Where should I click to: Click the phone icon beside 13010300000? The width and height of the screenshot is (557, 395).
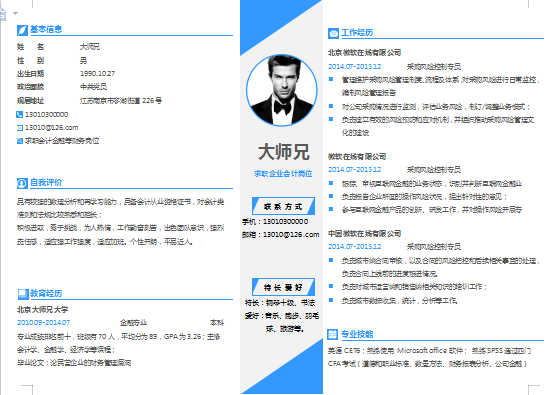20,114
